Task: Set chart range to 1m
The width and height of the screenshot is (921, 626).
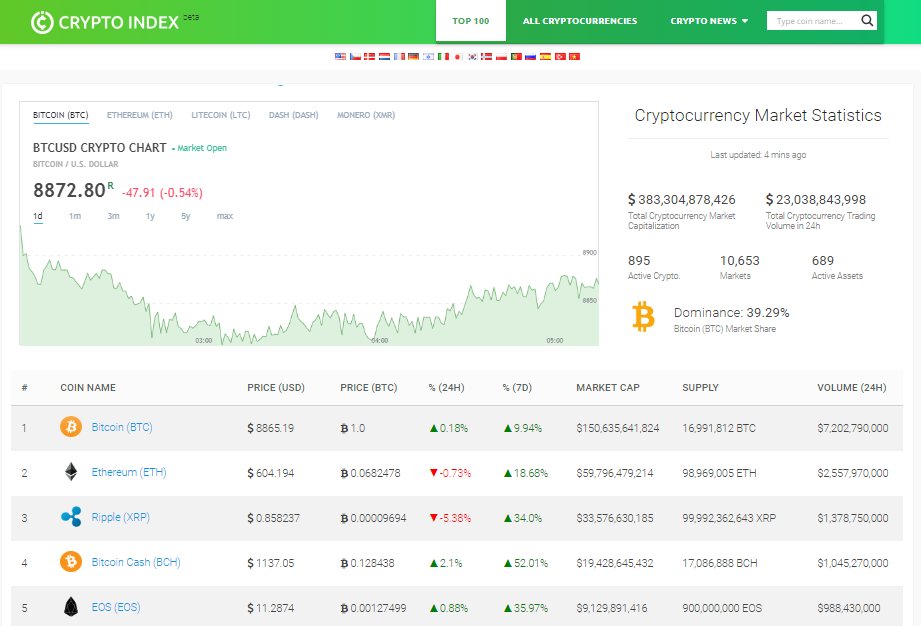Action: 75,216
